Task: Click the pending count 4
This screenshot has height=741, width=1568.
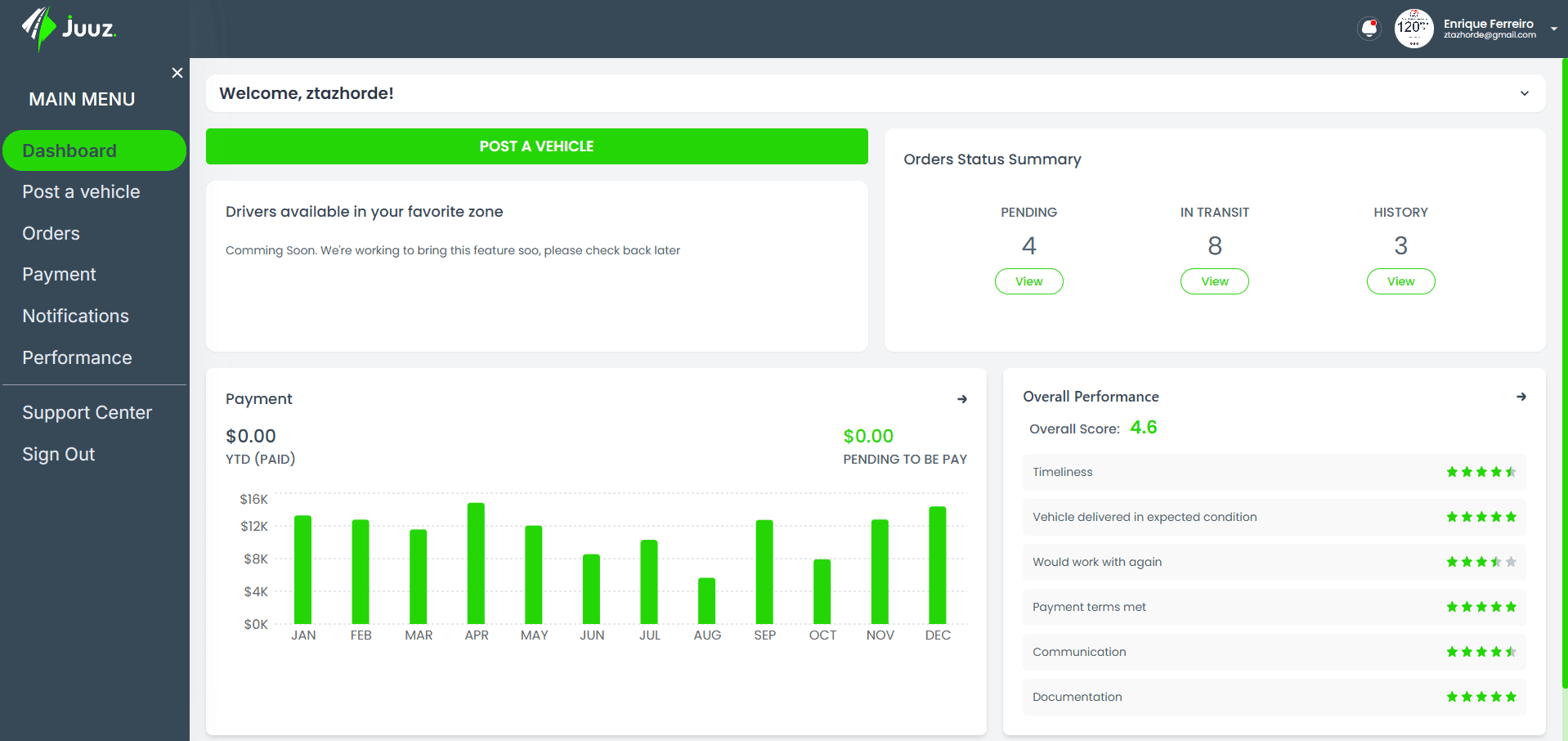Action: (1028, 245)
